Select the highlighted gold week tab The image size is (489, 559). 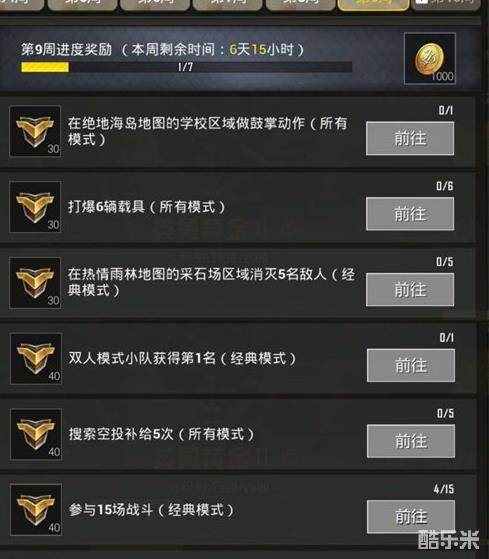(x=373, y=4)
